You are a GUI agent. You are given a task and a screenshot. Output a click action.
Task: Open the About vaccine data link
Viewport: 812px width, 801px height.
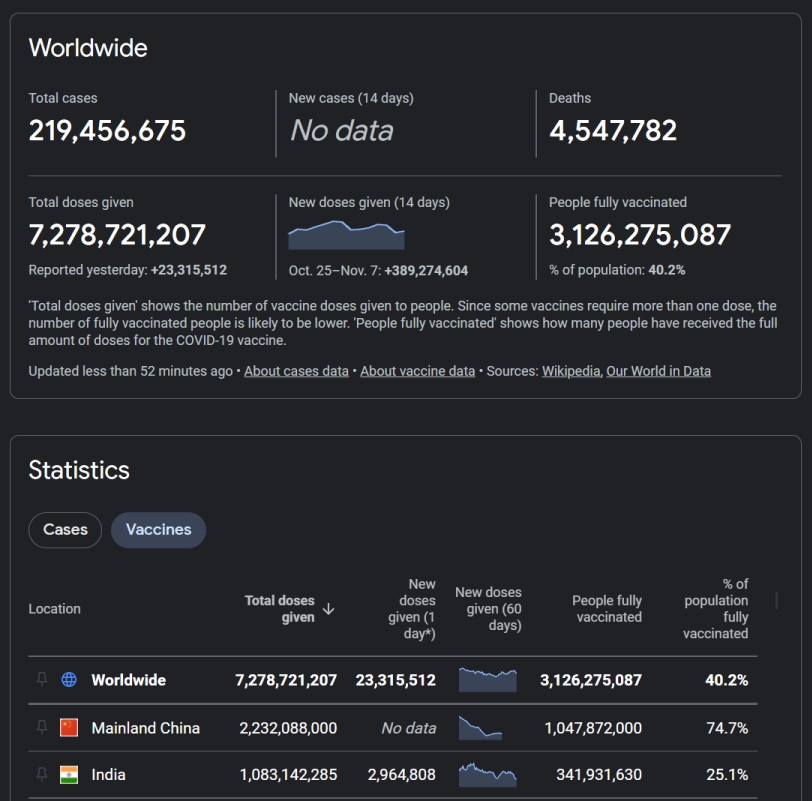point(417,371)
